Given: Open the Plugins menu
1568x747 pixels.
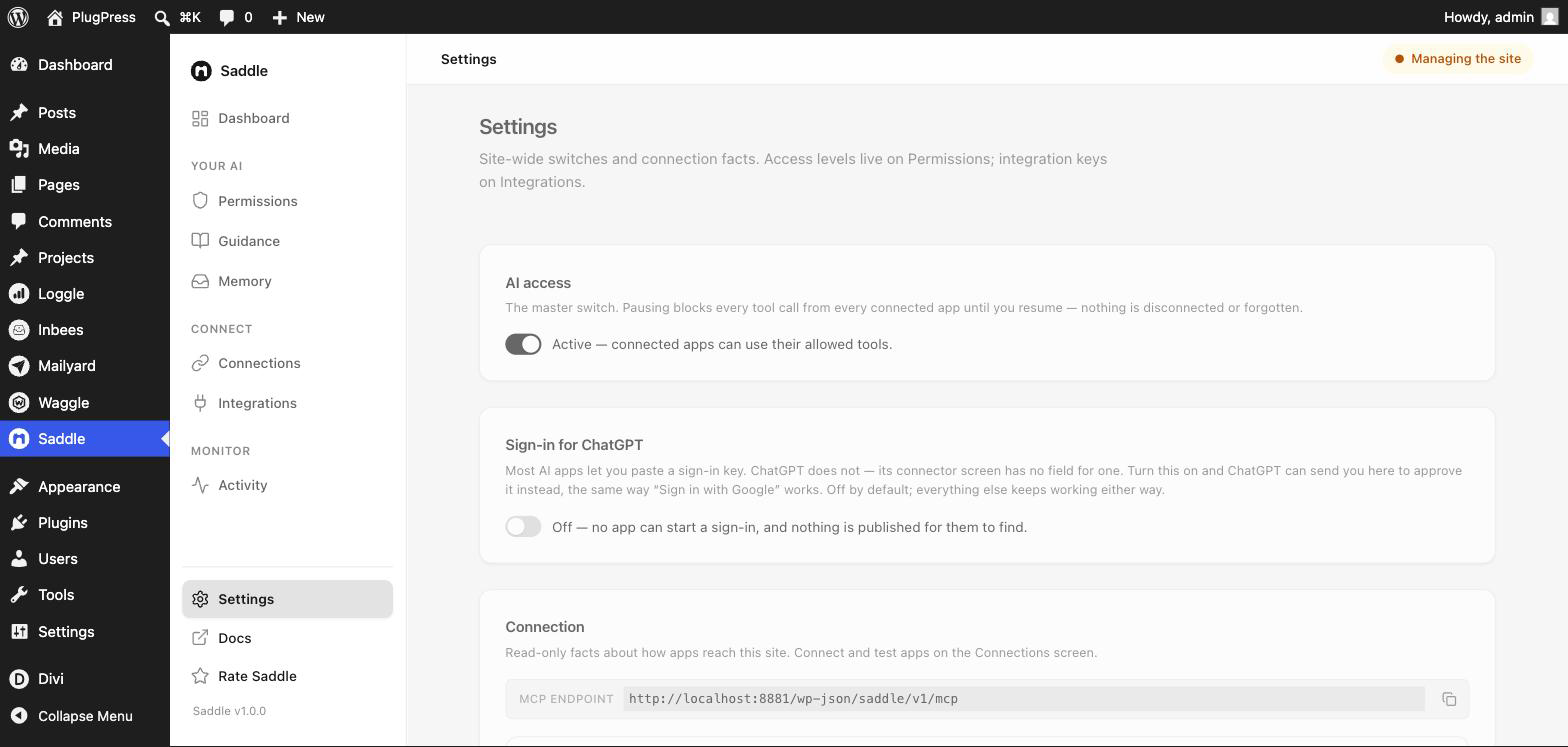Looking at the screenshot, I should [x=85, y=523].
